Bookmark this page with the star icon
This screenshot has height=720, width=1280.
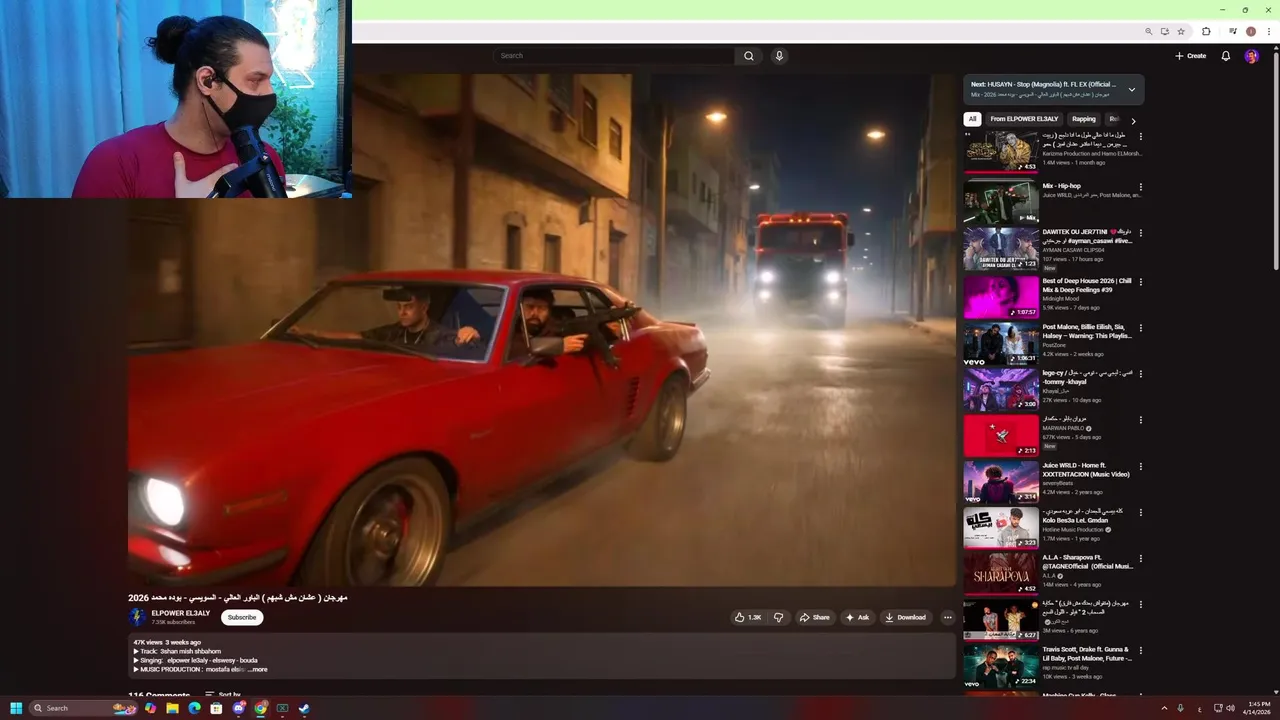coord(1181,32)
